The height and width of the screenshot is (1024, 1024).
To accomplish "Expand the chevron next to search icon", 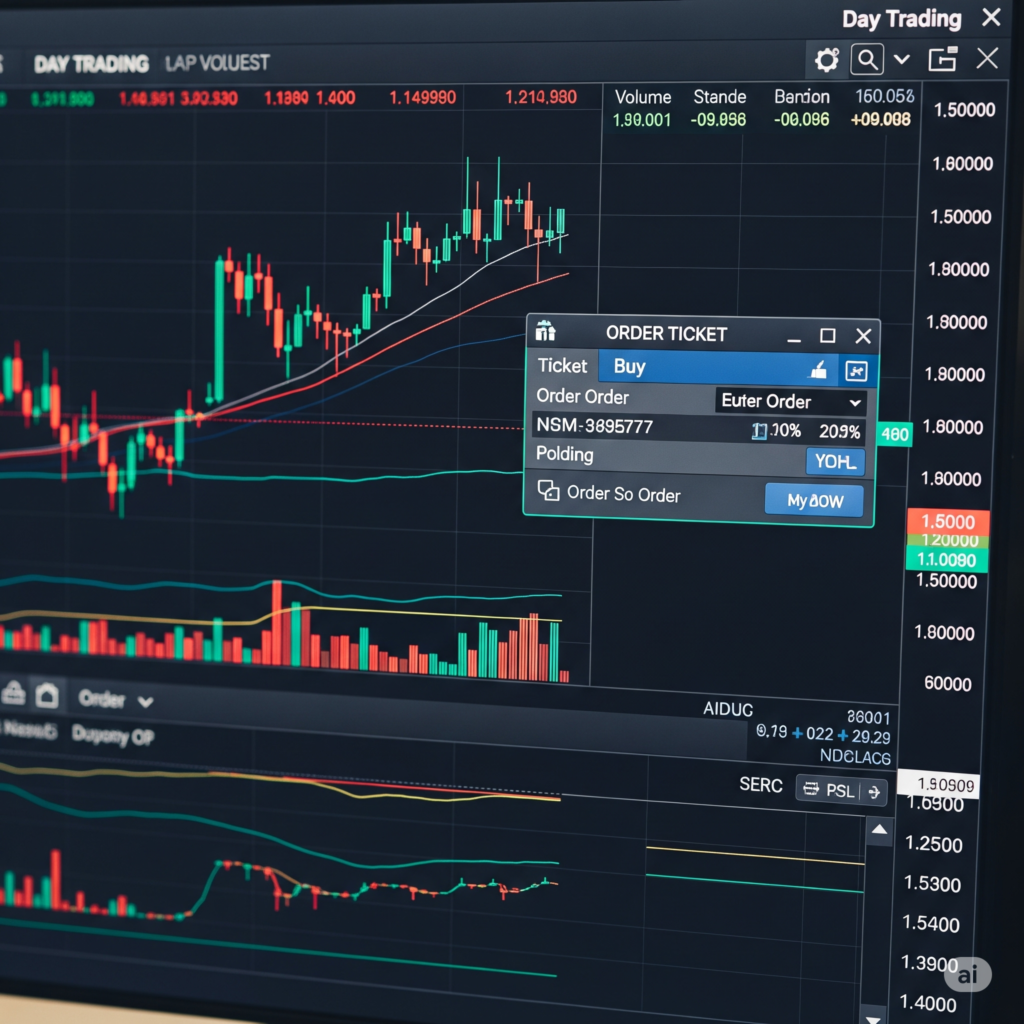I will (x=902, y=60).
